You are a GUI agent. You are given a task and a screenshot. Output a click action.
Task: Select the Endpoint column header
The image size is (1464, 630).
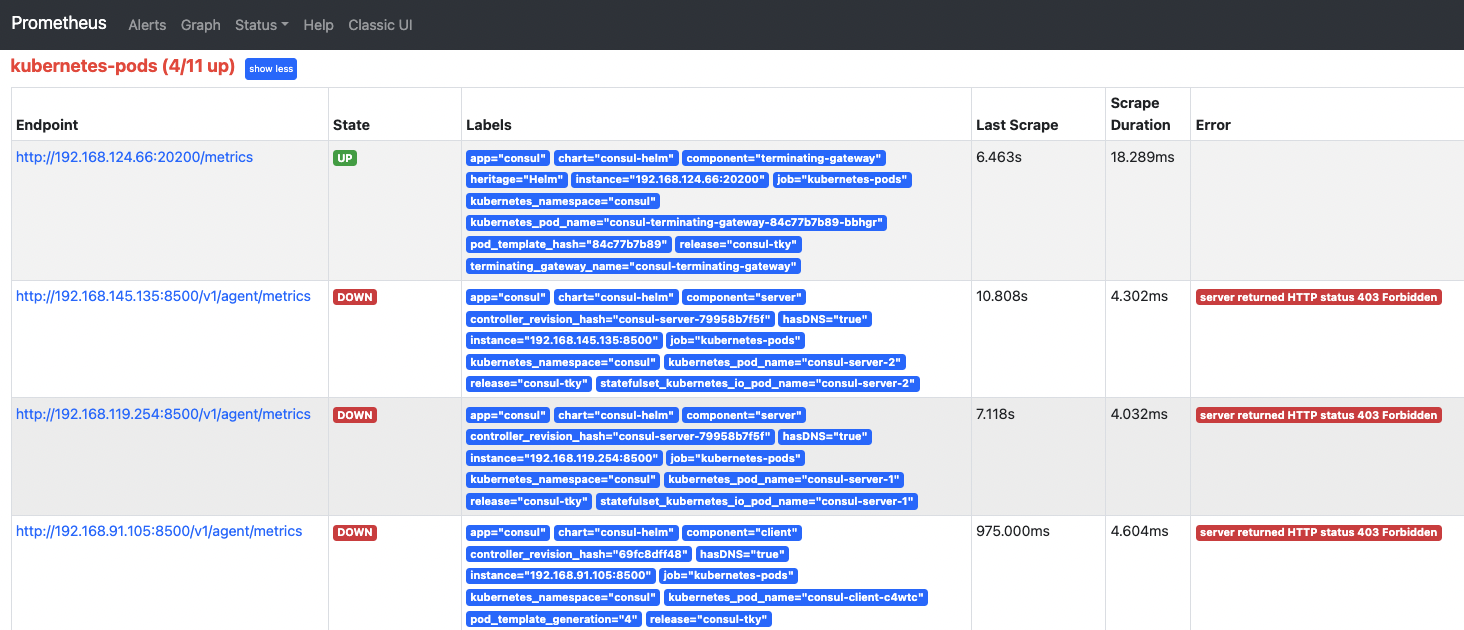(45, 124)
